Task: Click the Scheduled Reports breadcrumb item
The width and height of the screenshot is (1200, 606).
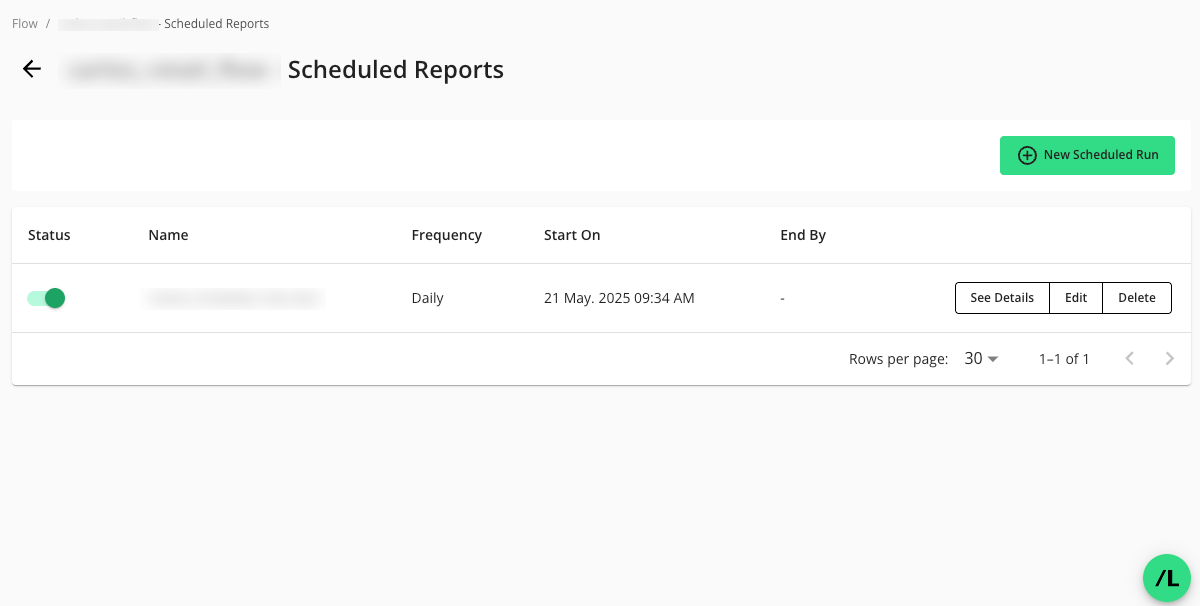Action: (x=216, y=24)
